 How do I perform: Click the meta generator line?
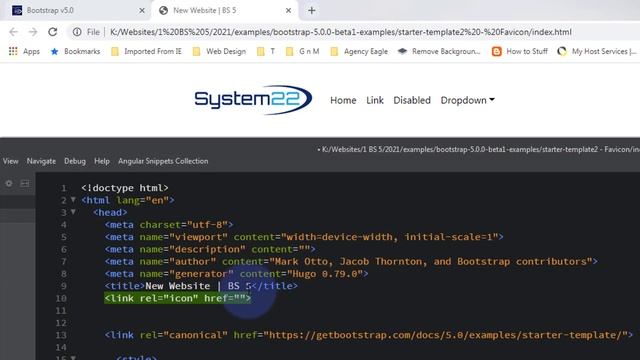coord(236,273)
